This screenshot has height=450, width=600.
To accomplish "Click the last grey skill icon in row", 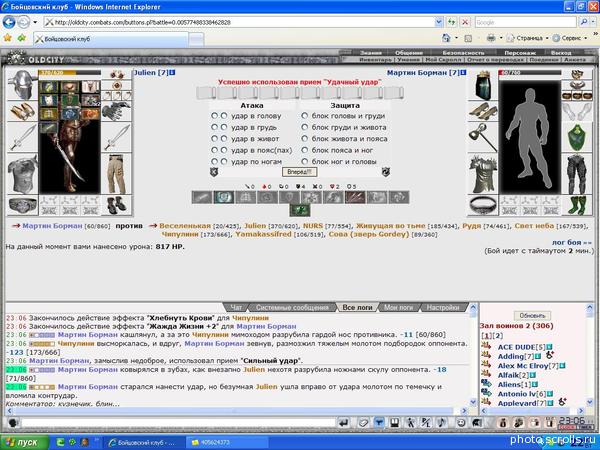I will (399, 197).
